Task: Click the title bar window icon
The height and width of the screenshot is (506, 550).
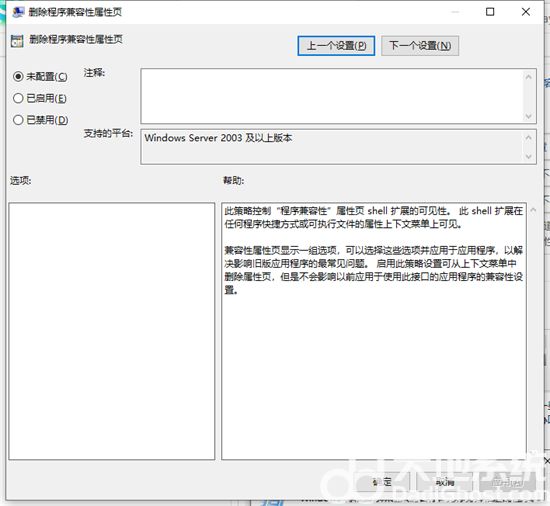Action: 18,12
